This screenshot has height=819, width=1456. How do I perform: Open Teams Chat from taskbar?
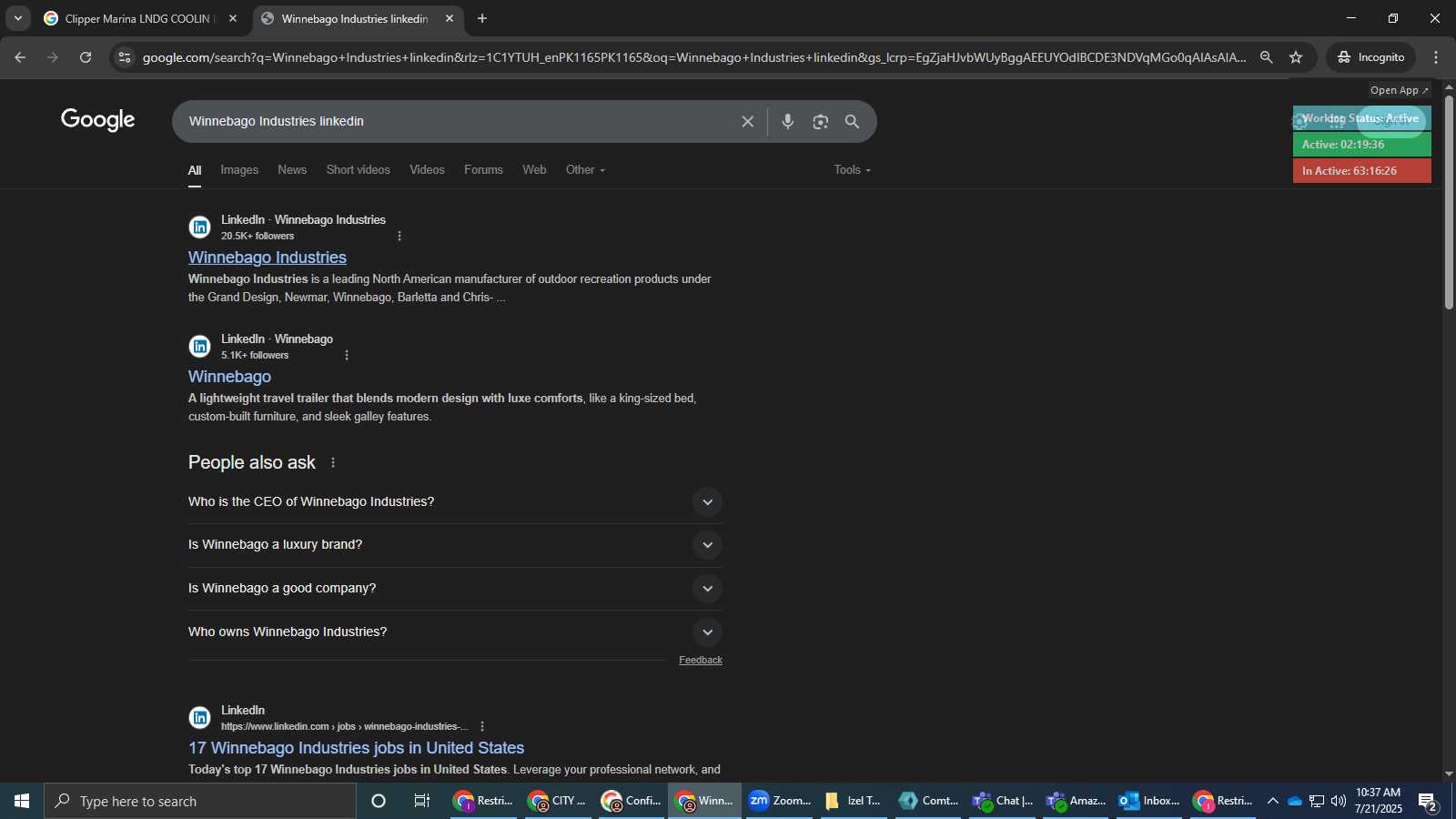[x=1002, y=801]
